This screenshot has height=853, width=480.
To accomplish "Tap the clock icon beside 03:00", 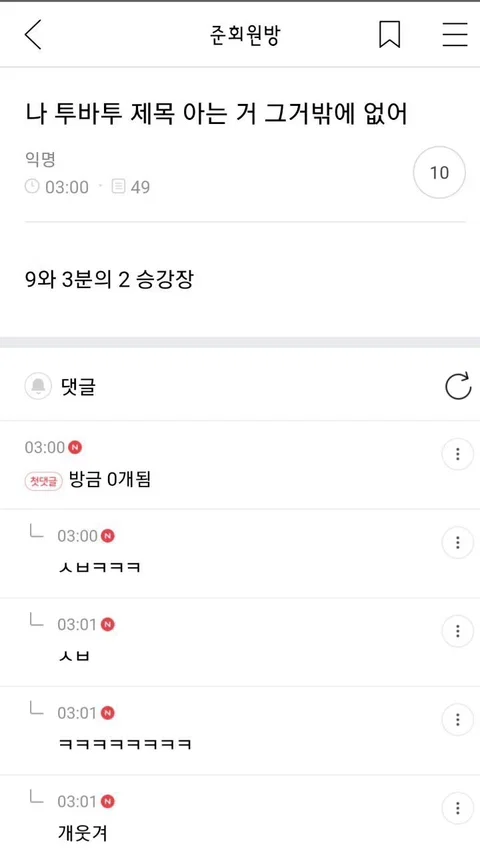I will [x=32, y=187].
